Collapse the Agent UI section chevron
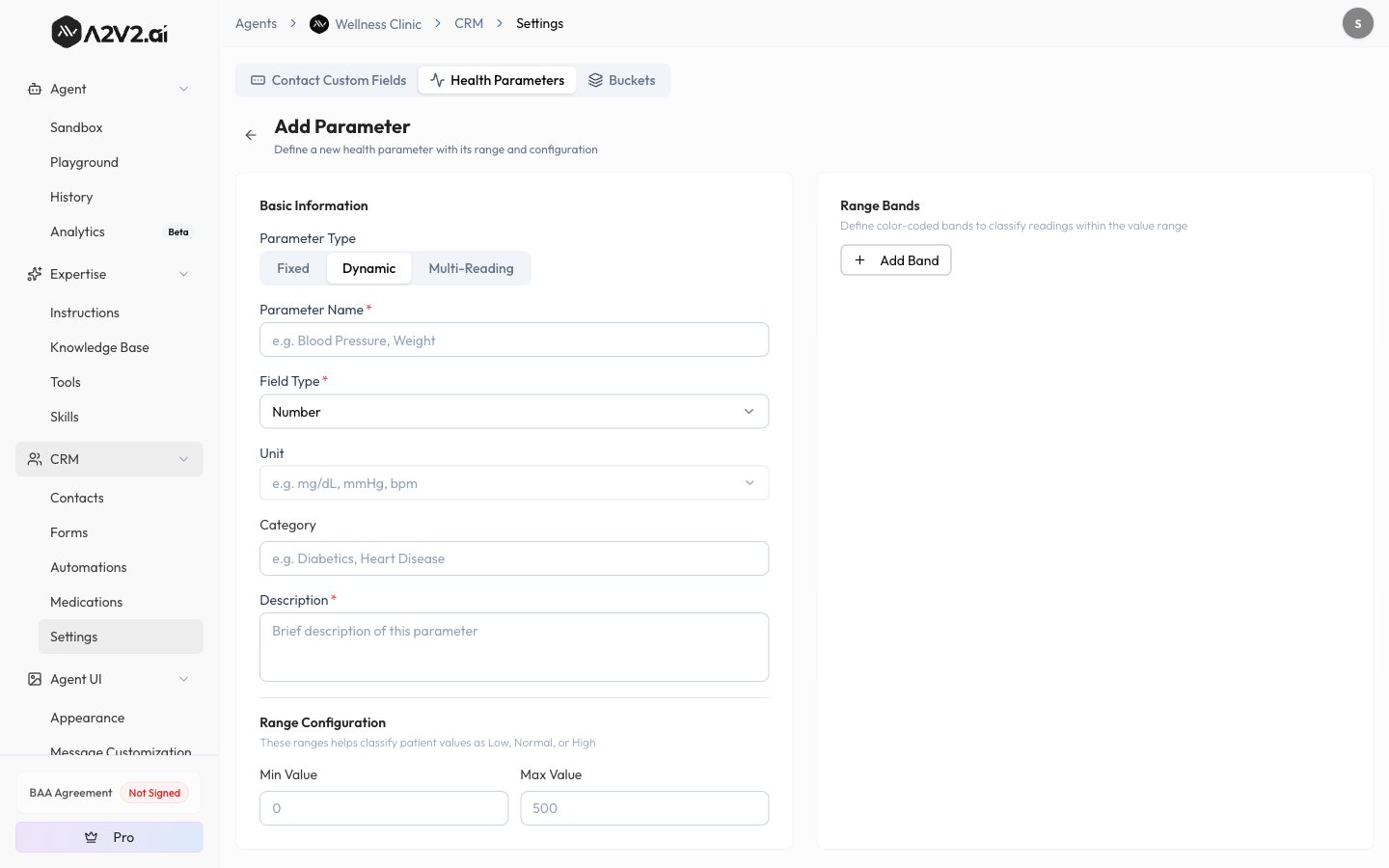The height and width of the screenshot is (868, 1389). coord(184,679)
